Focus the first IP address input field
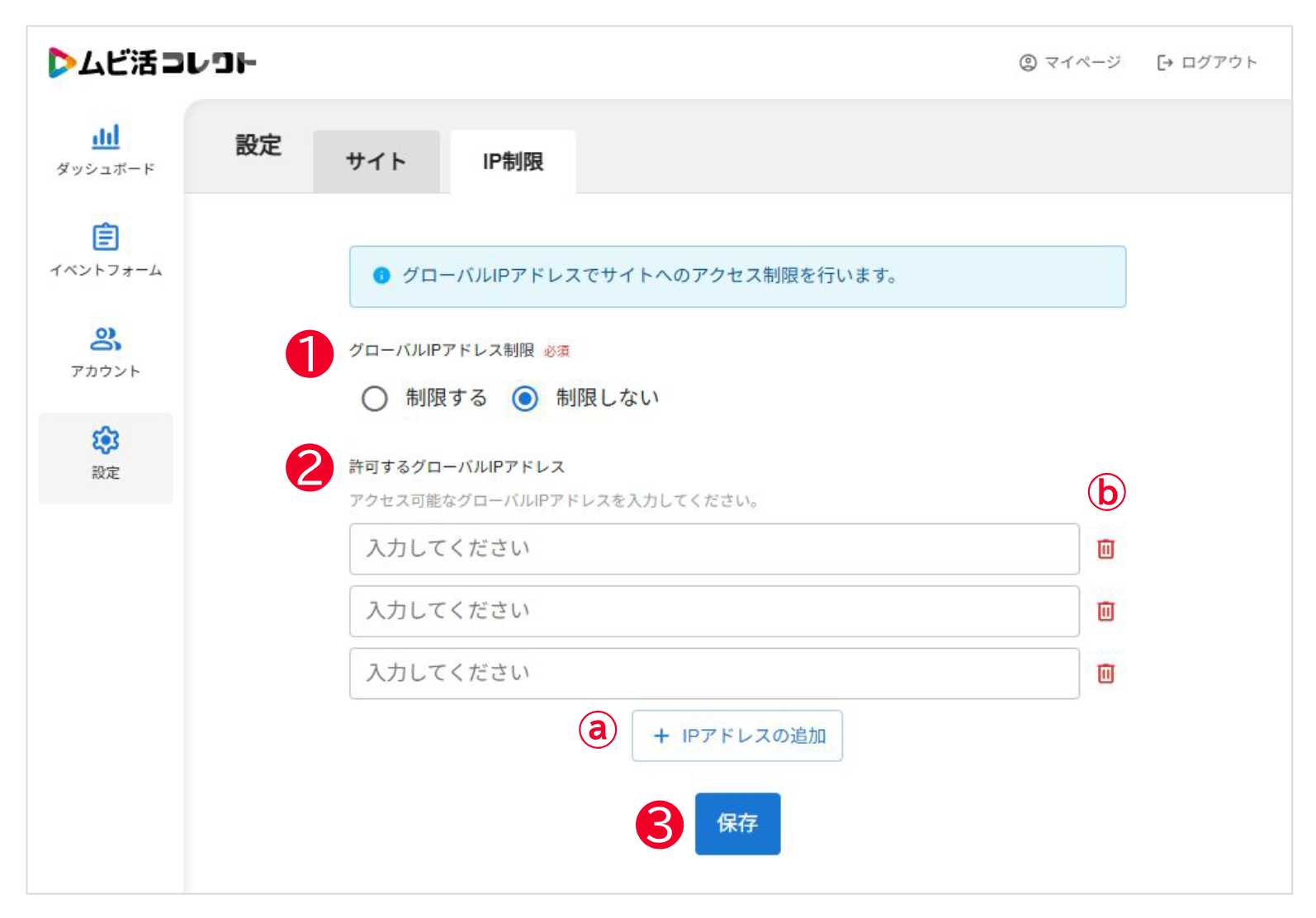 [x=714, y=549]
